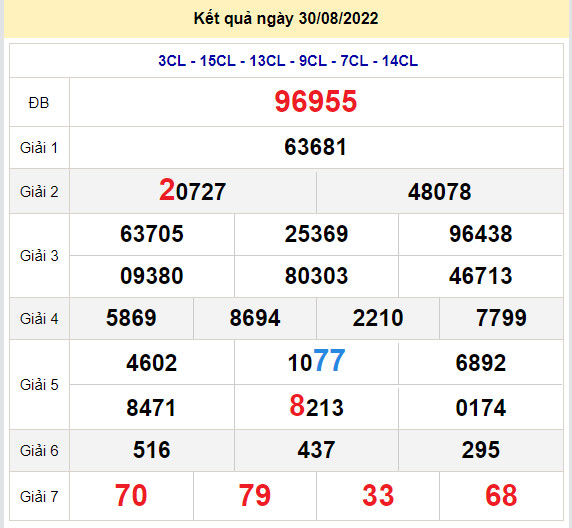572x528 pixels.
Task: Select Giải 4 number 7799
Action: pyautogui.click(x=502, y=318)
